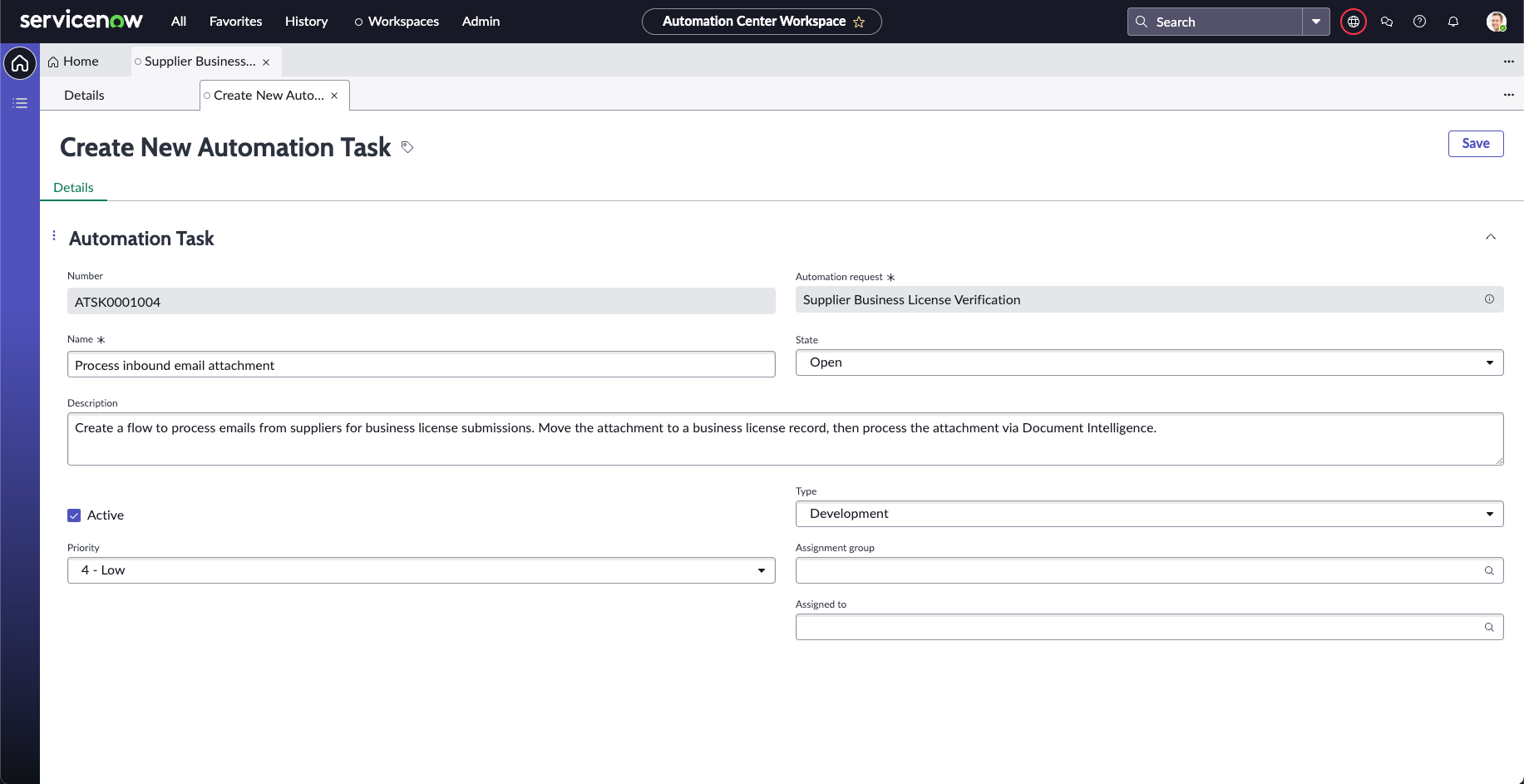
Task: Favorite Automation Center Workspace with the star
Action: [x=859, y=22]
